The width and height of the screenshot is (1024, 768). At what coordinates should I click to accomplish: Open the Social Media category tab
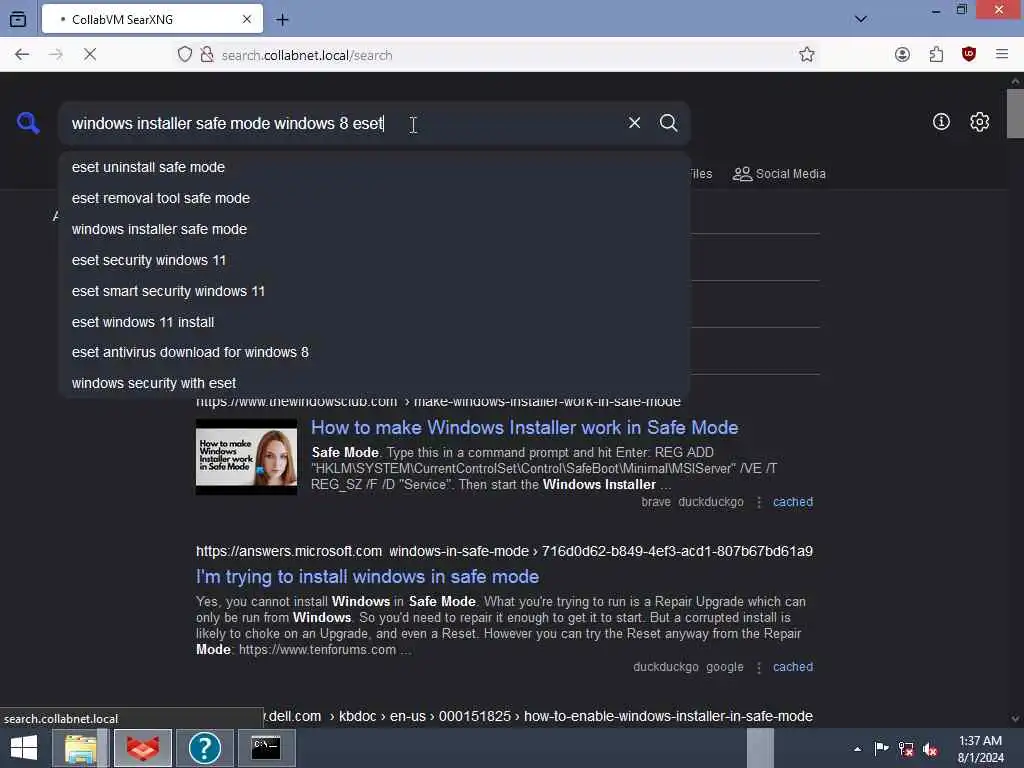coord(779,174)
